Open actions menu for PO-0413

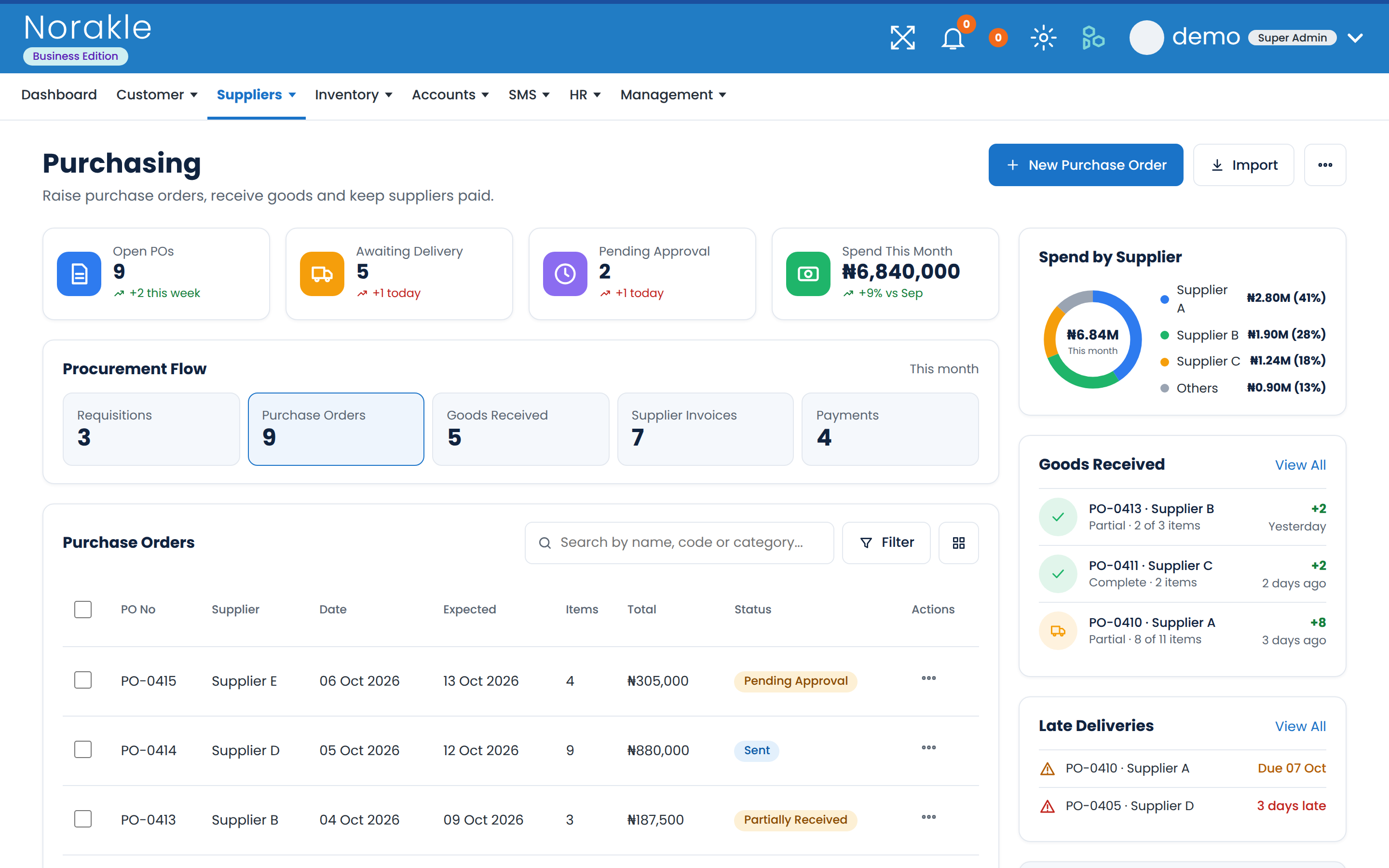point(929,817)
